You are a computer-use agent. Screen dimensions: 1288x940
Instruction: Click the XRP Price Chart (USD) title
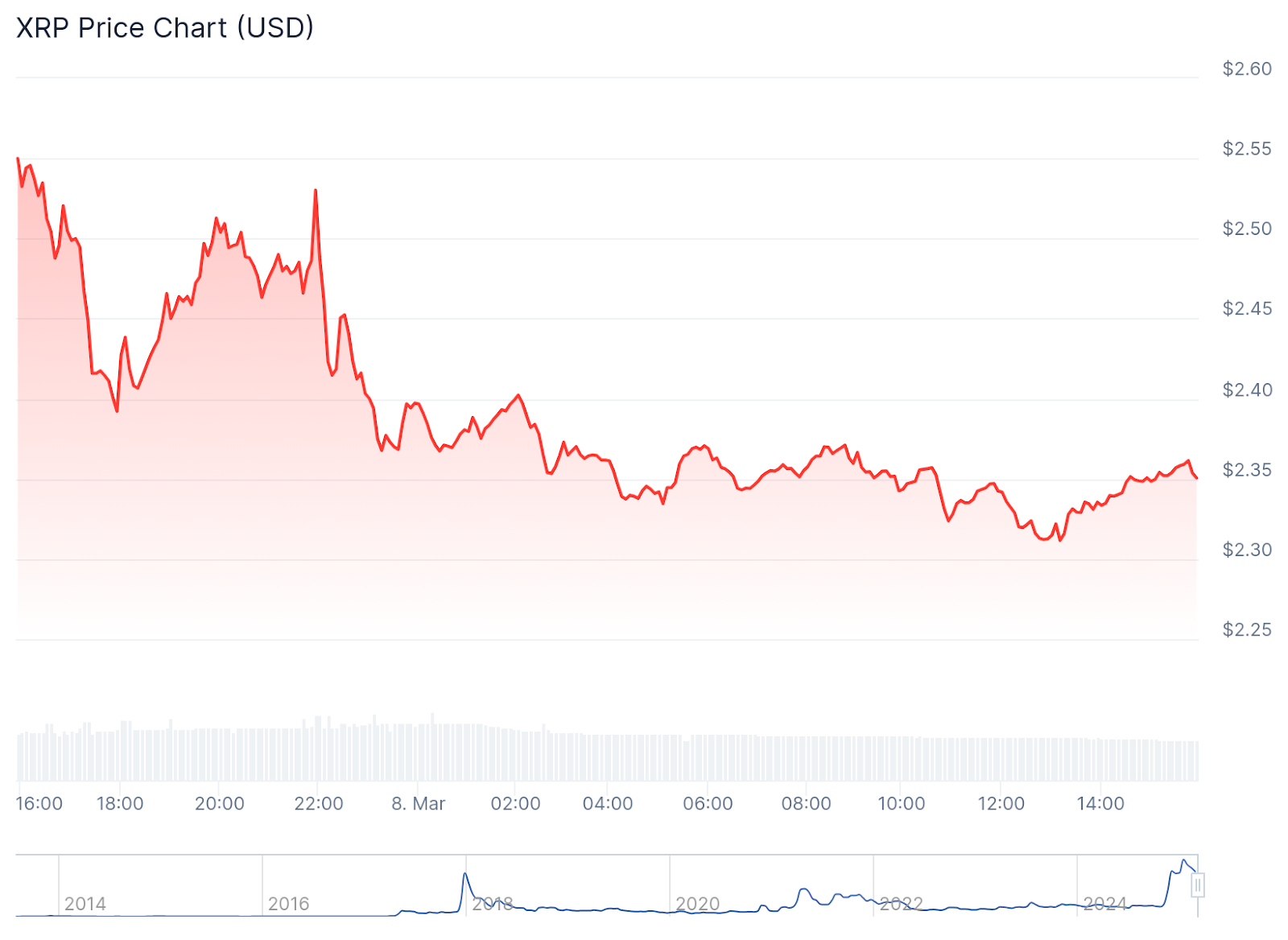[165, 28]
